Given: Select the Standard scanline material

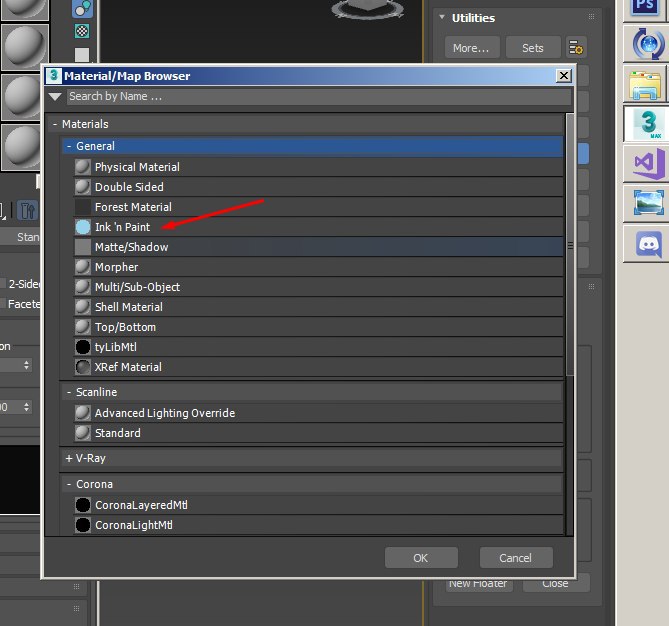Looking at the screenshot, I should click(318, 433).
